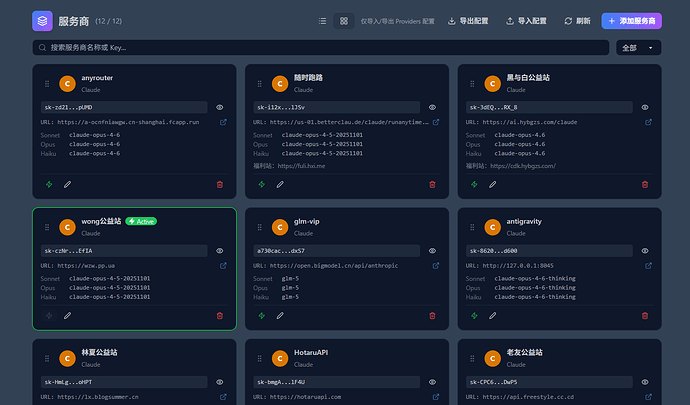Switch to list view layout
690x405 pixels.
[x=323, y=21]
